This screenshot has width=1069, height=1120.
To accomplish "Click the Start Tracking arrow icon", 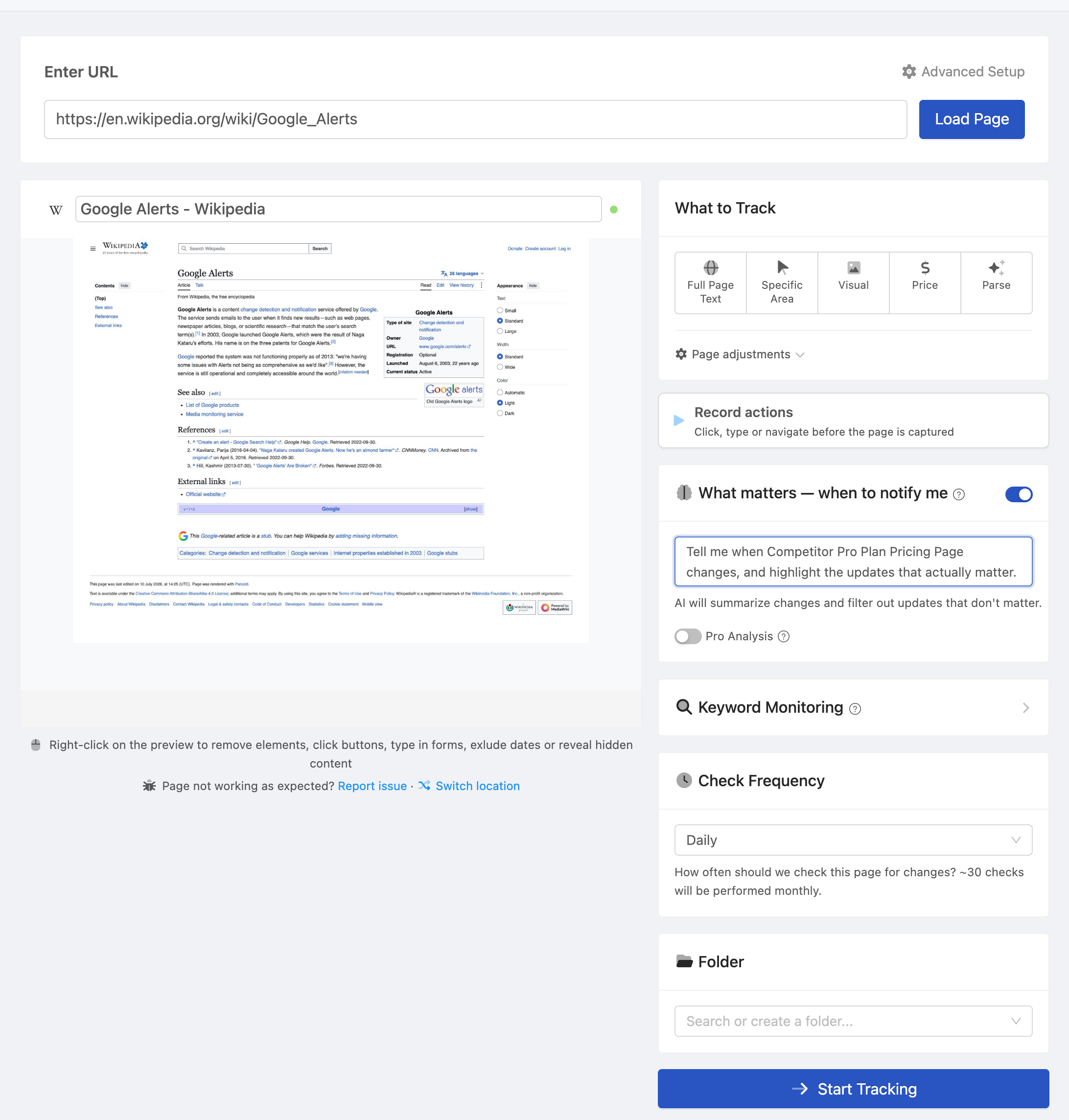I will pyautogui.click(x=800, y=1089).
